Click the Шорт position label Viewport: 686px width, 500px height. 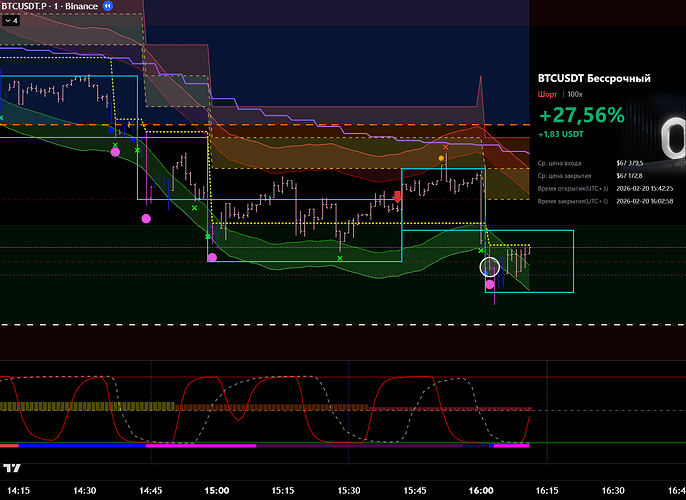(546, 93)
